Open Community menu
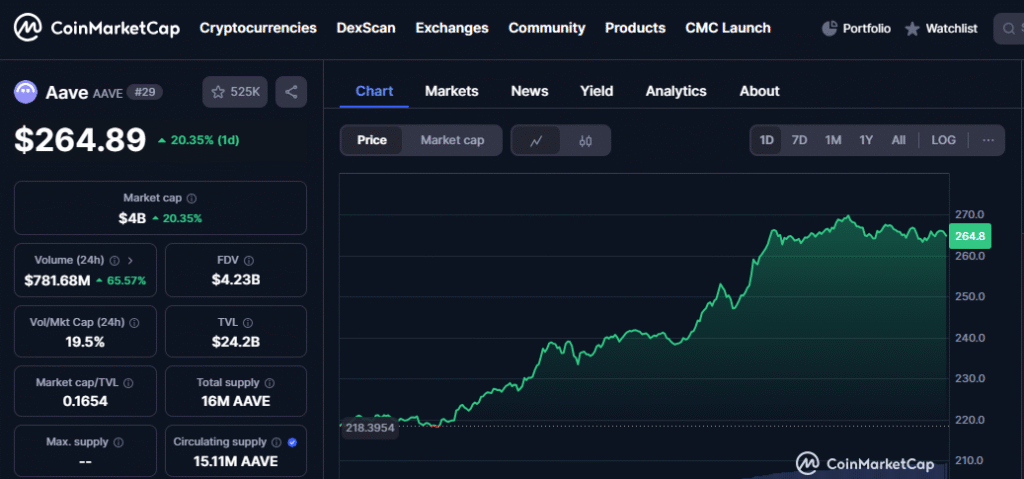Viewport: 1024px width, 479px height. click(547, 28)
